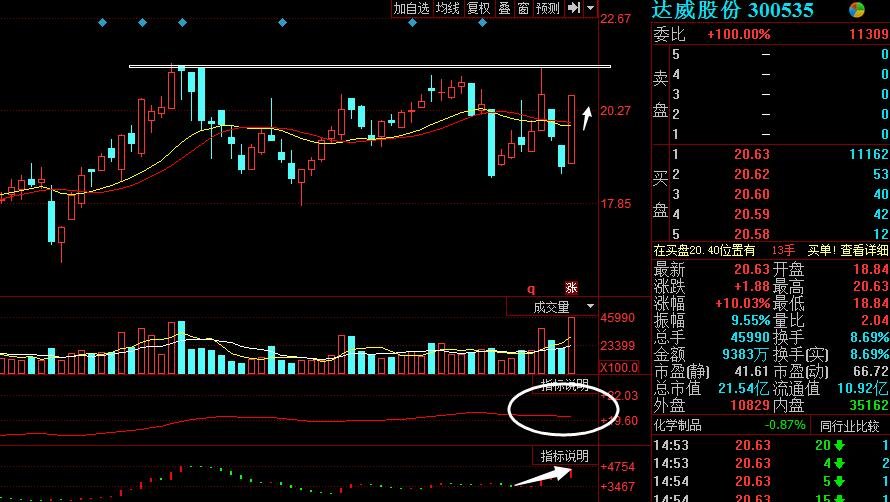Select the buy level 3 price 20.60

tap(752, 194)
